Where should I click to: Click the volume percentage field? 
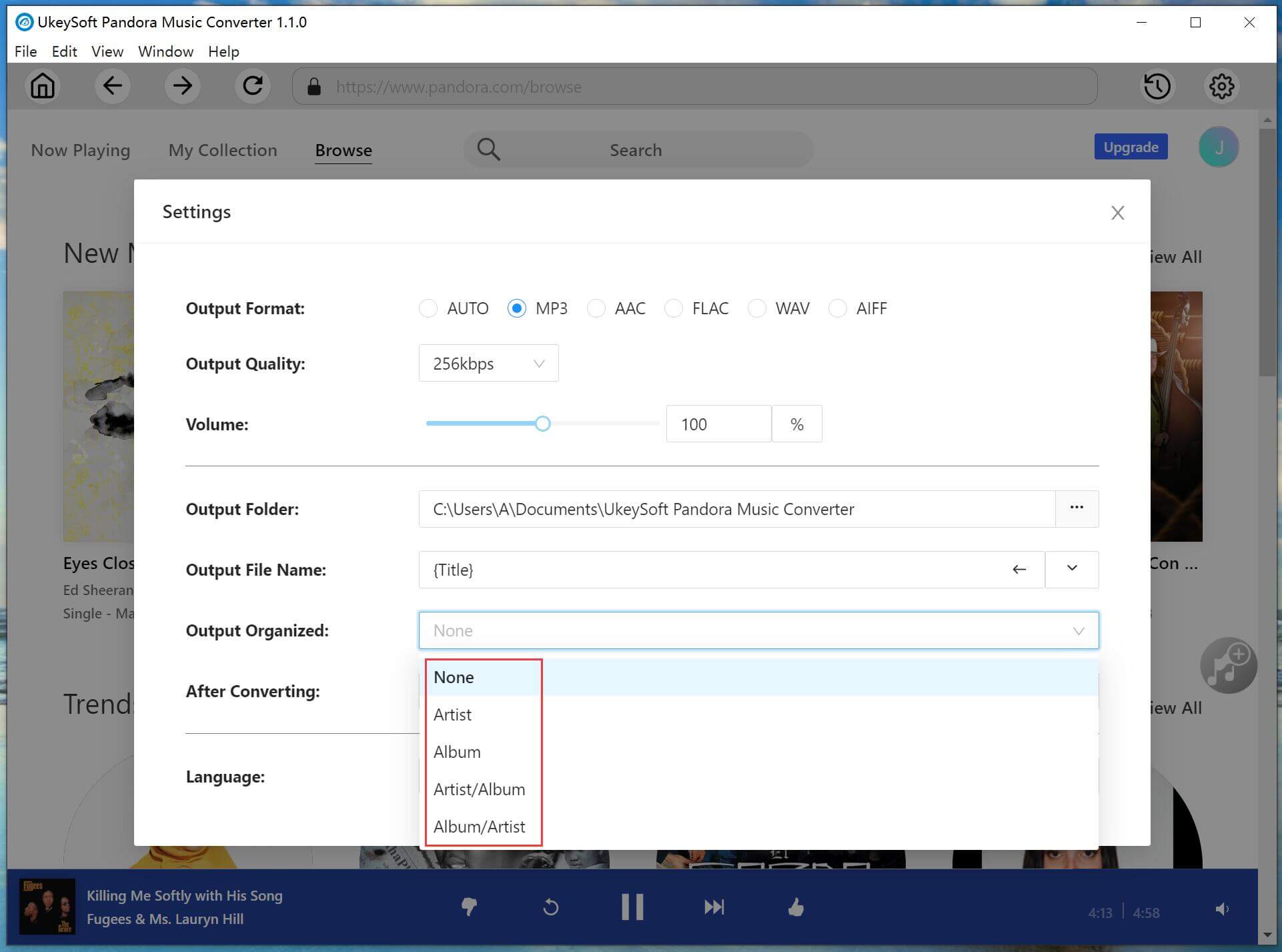point(718,424)
